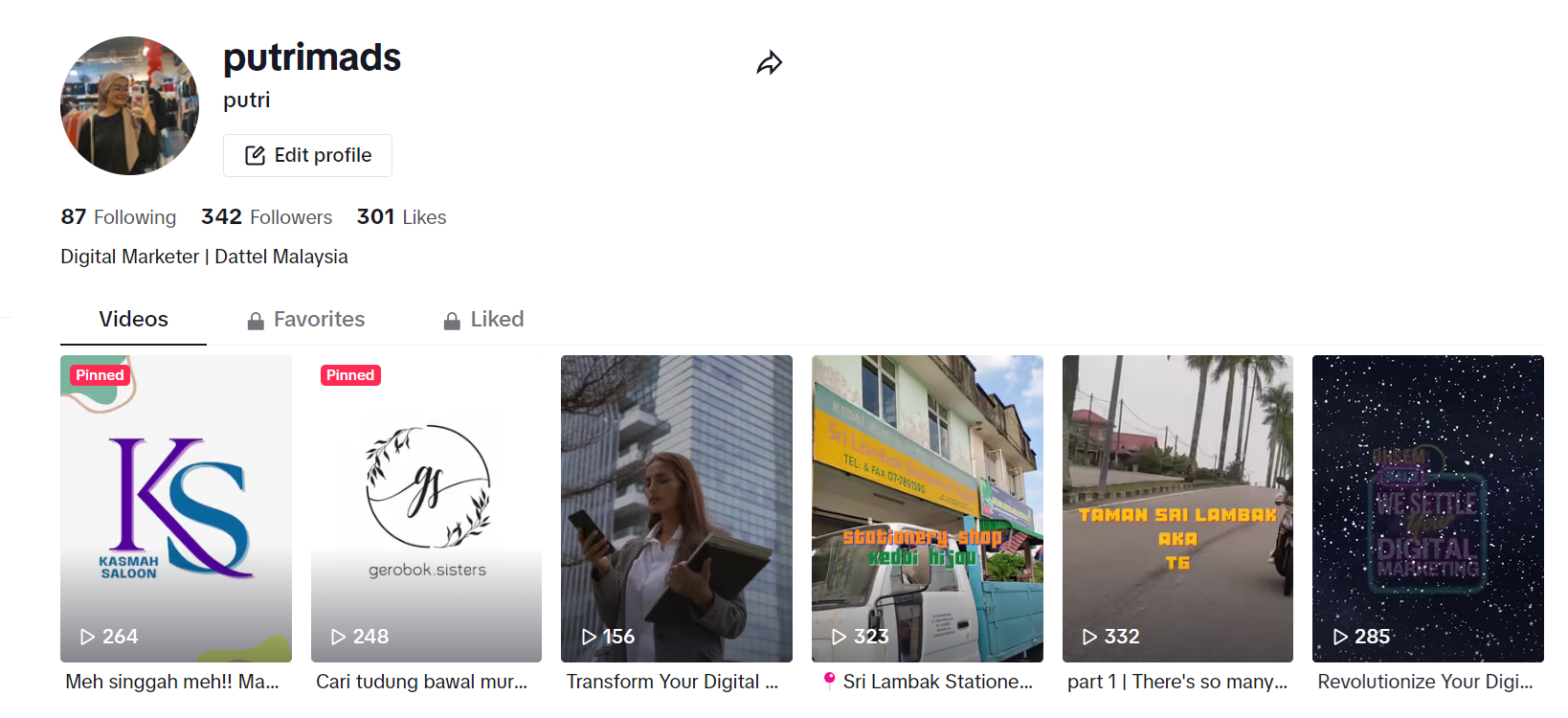Viewport: 1568px width, 718px height.
Task: Click the share profile arrow icon
Action: [x=770, y=63]
